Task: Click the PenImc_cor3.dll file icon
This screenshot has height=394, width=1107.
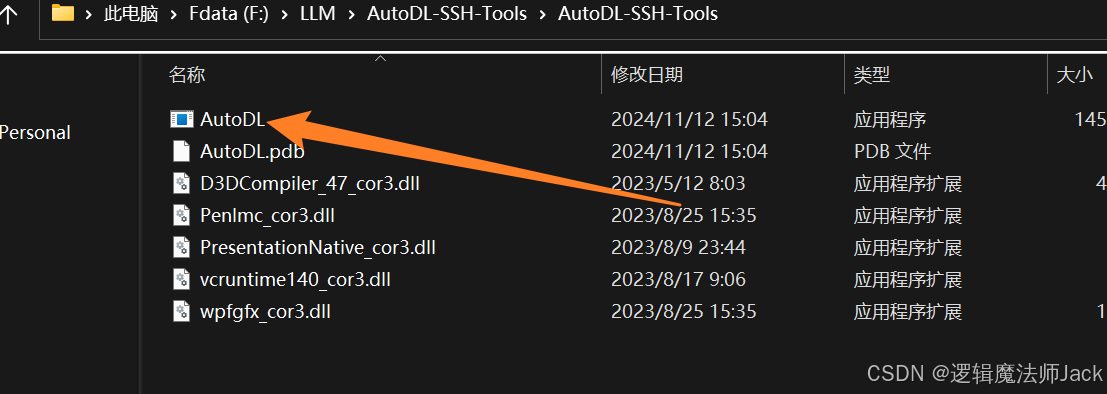Action: click(x=181, y=215)
